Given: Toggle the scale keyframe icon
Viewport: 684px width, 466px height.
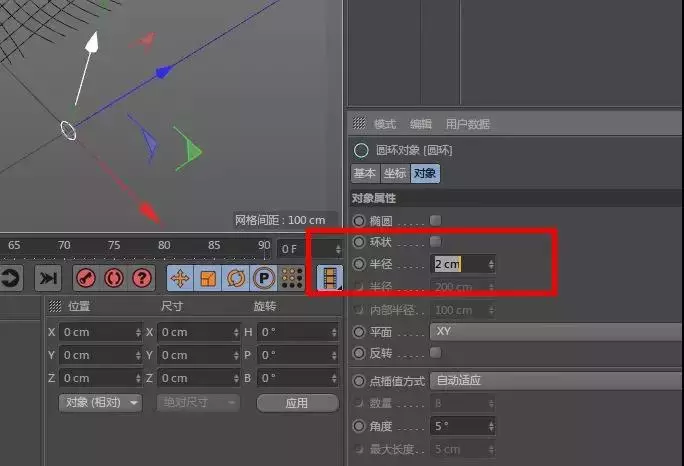Looking at the screenshot, I should [208, 278].
